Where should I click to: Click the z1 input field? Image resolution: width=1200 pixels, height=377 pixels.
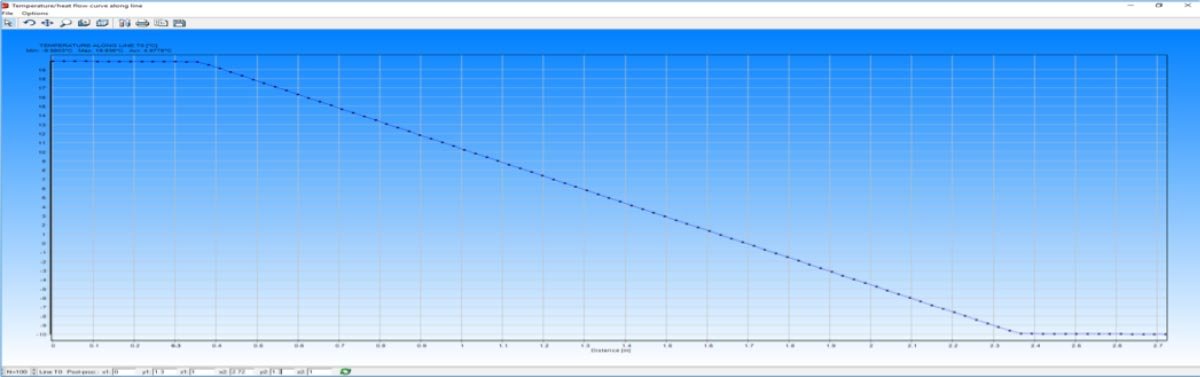click(x=201, y=371)
